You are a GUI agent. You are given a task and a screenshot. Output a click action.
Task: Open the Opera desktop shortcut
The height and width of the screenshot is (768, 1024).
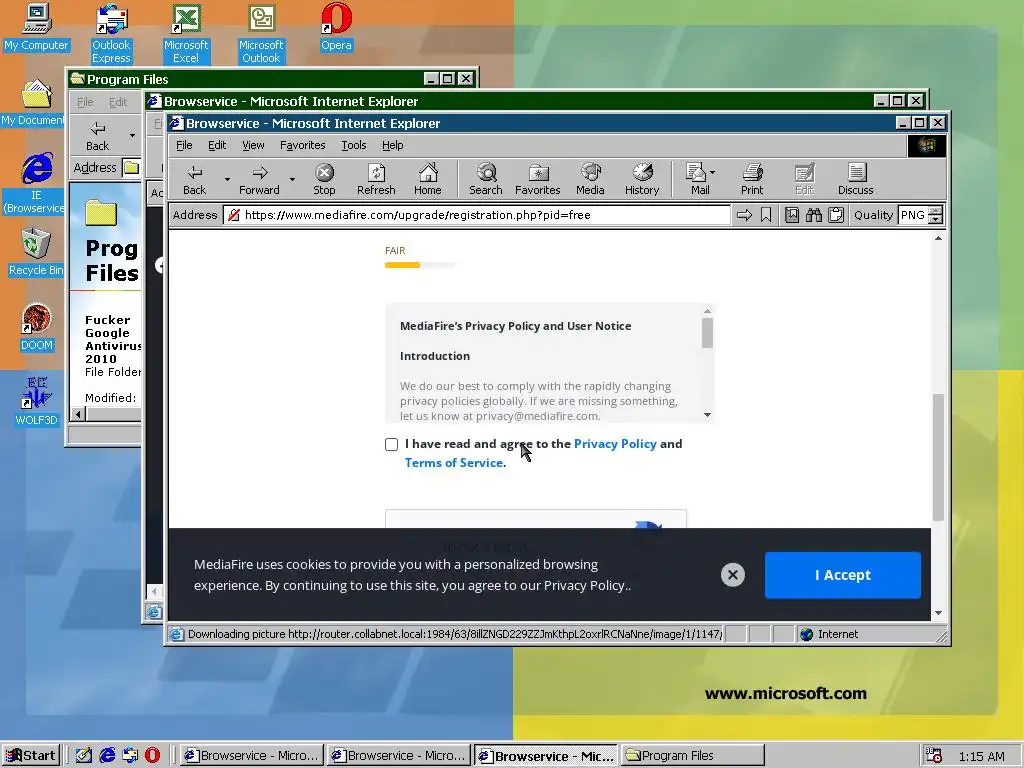click(x=336, y=27)
